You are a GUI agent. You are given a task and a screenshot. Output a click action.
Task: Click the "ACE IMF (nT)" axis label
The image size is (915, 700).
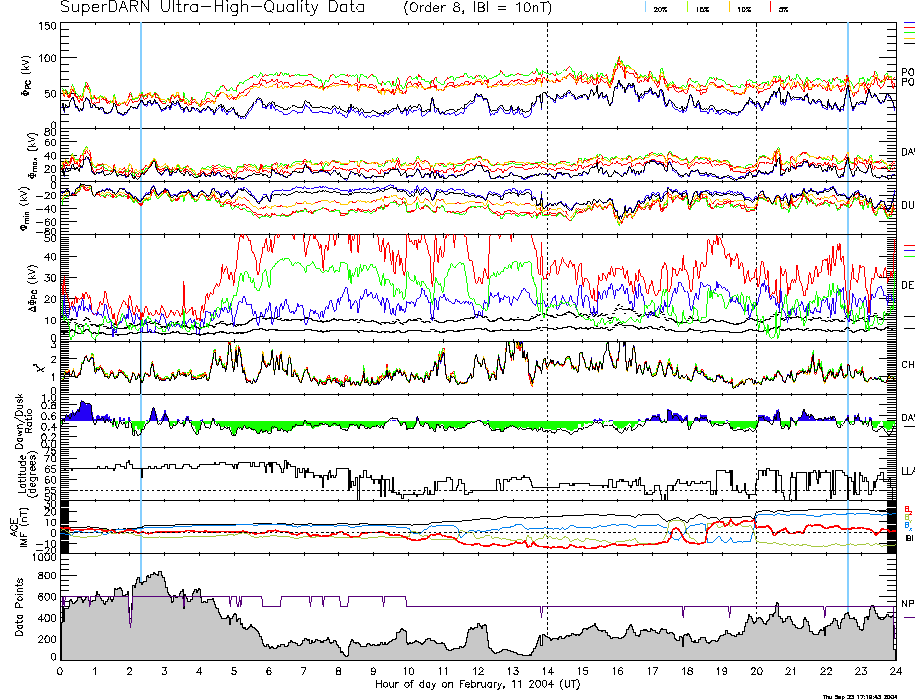coord(18,525)
